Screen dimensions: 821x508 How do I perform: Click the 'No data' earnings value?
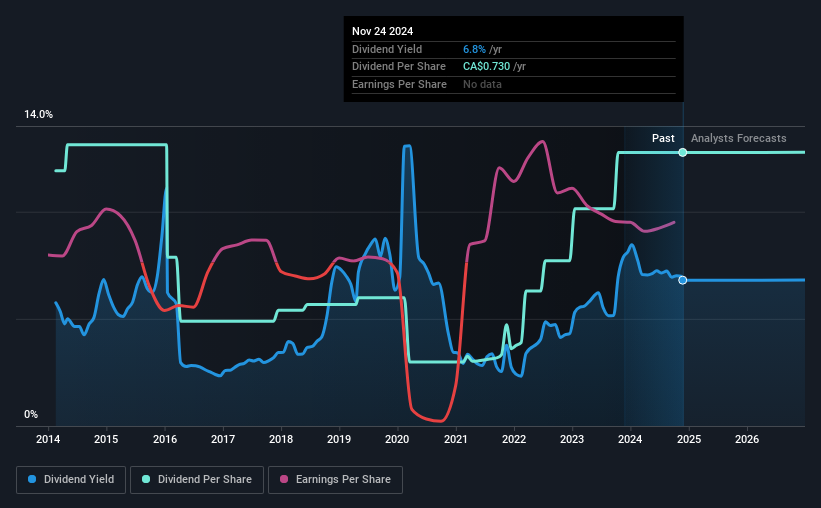482,84
